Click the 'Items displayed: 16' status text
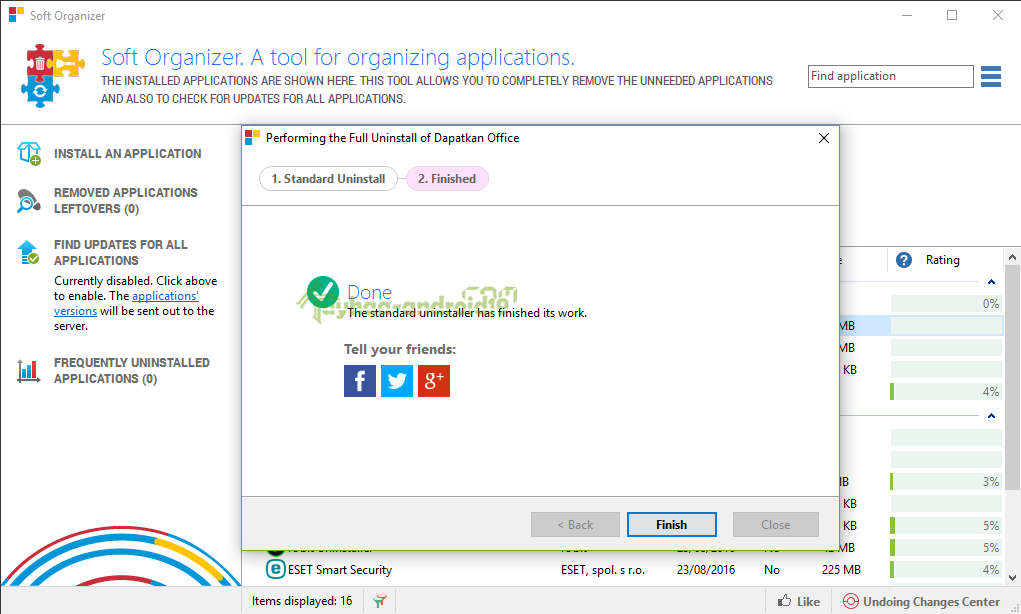1021x614 pixels. (302, 601)
